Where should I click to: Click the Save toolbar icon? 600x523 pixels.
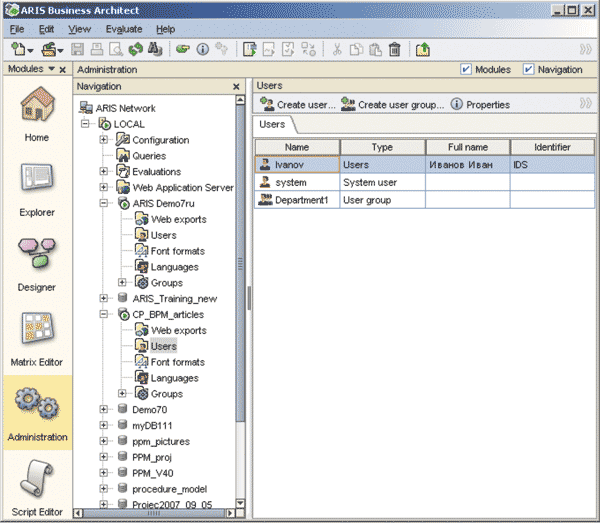[x=77, y=49]
